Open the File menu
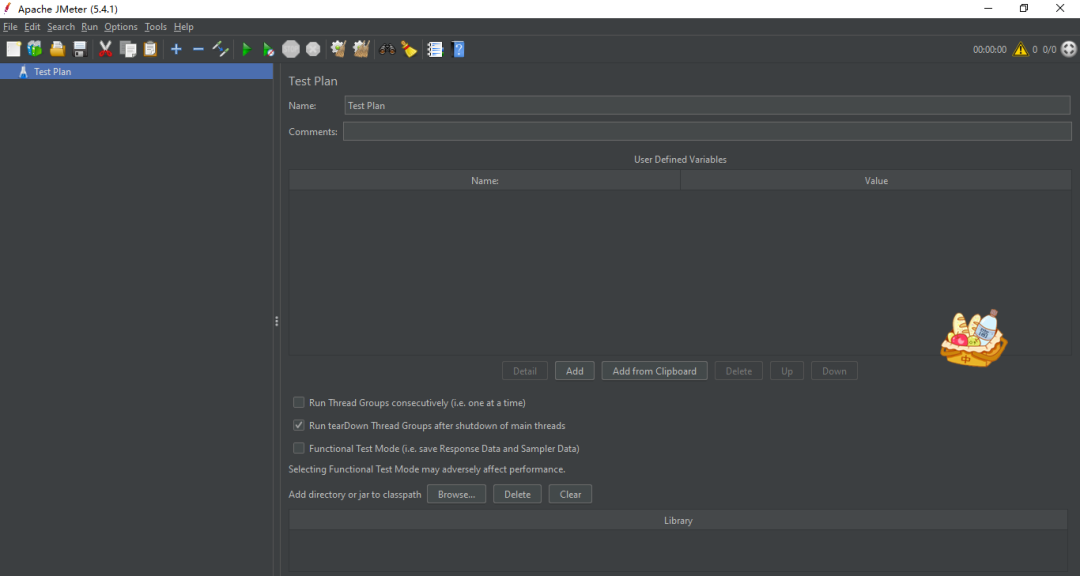1080x576 pixels. (10, 27)
